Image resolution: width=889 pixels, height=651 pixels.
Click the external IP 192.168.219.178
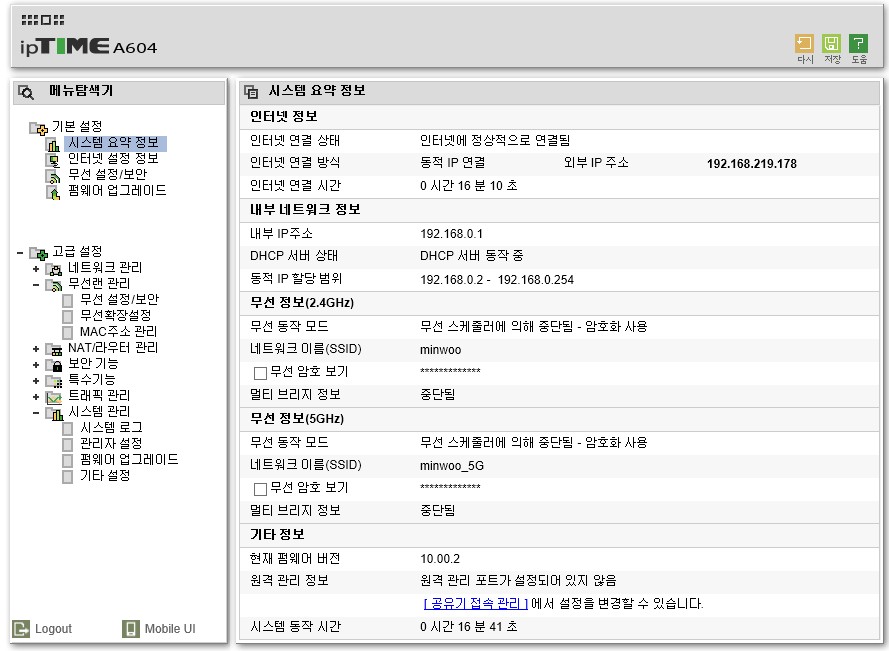(752, 164)
